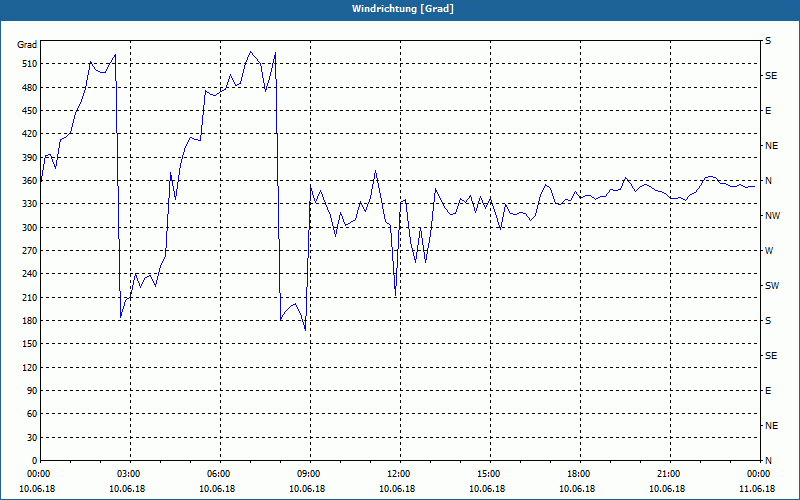Select the 'Grad' y-axis unit label
Image resolution: width=800 pixels, height=500 pixels.
coord(27,45)
